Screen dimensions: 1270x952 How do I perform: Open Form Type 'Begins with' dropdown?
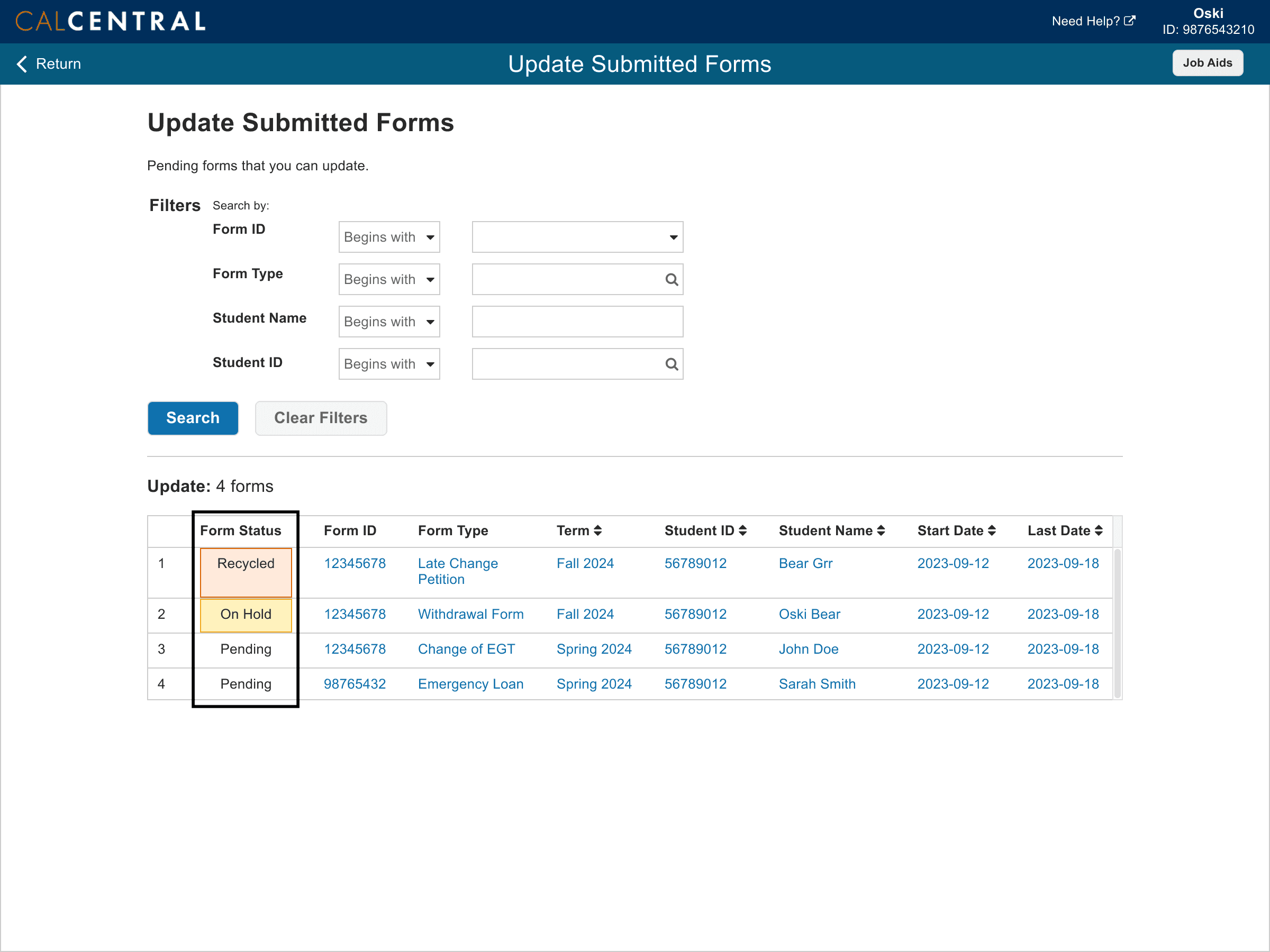[389, 279]
